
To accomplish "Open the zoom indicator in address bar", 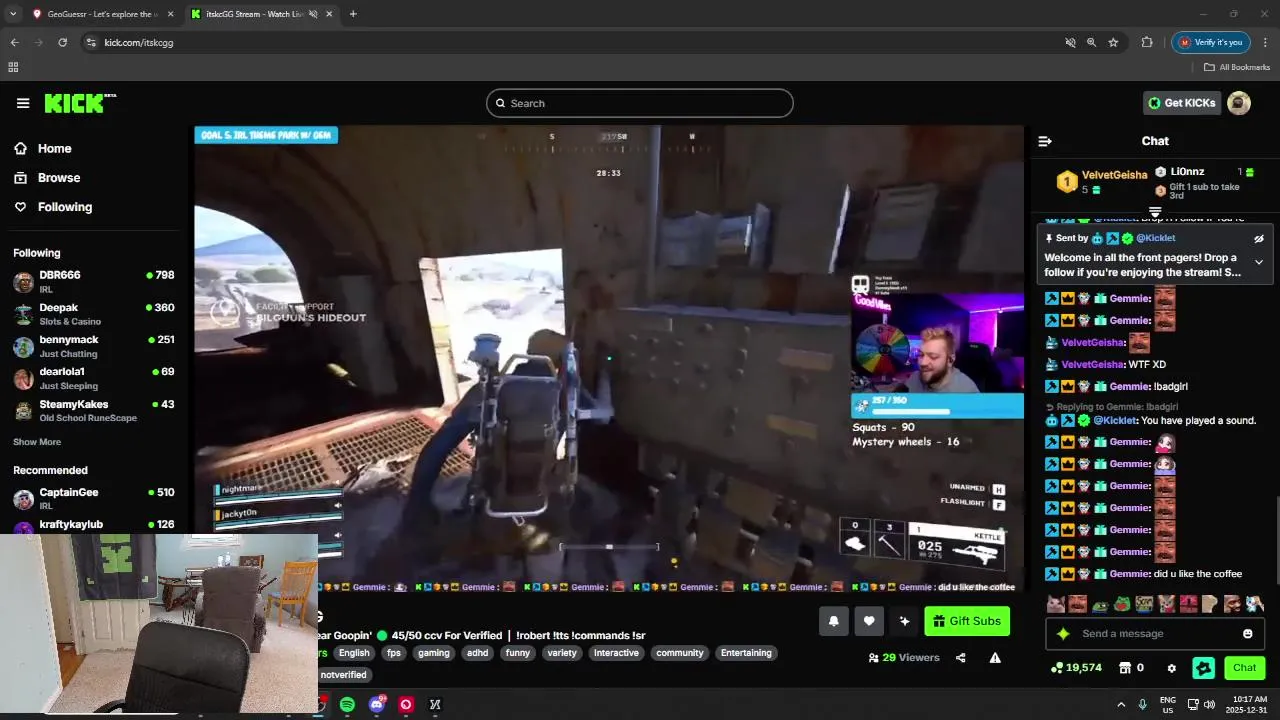I will click(1091, 43).
